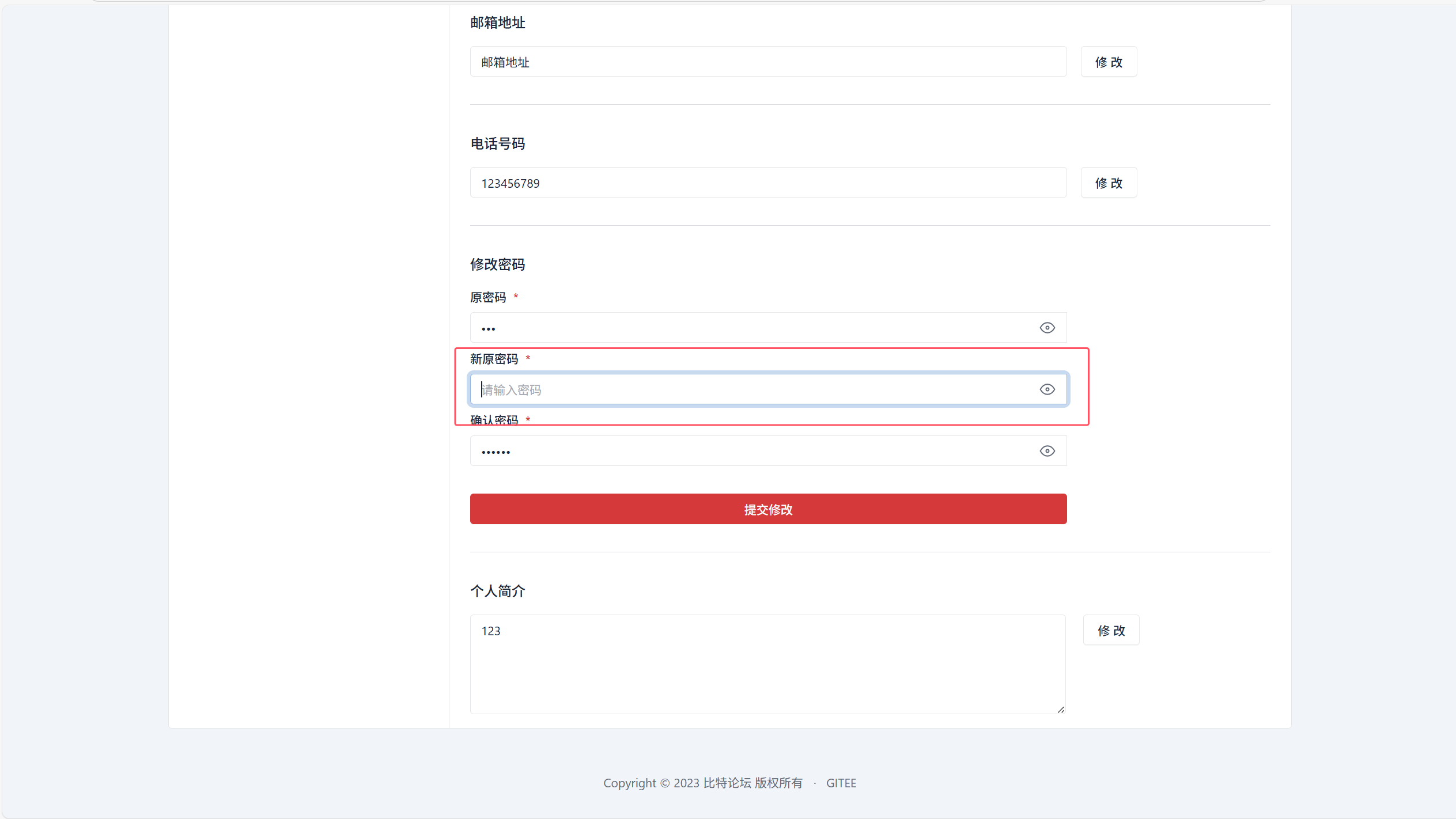
Task: Click inside the 个人简介 textarea containing 123
Action: (767, 664)
